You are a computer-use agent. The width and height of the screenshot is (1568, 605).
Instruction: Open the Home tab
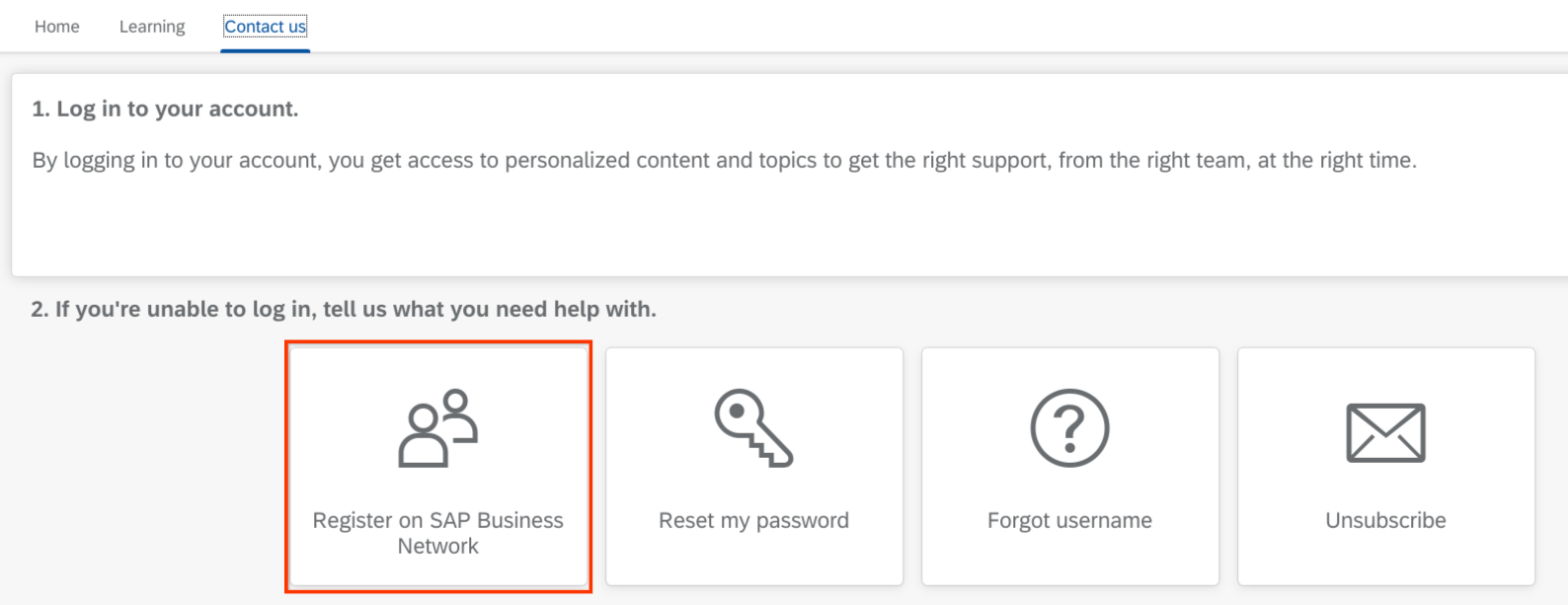[x=56, y=27]
